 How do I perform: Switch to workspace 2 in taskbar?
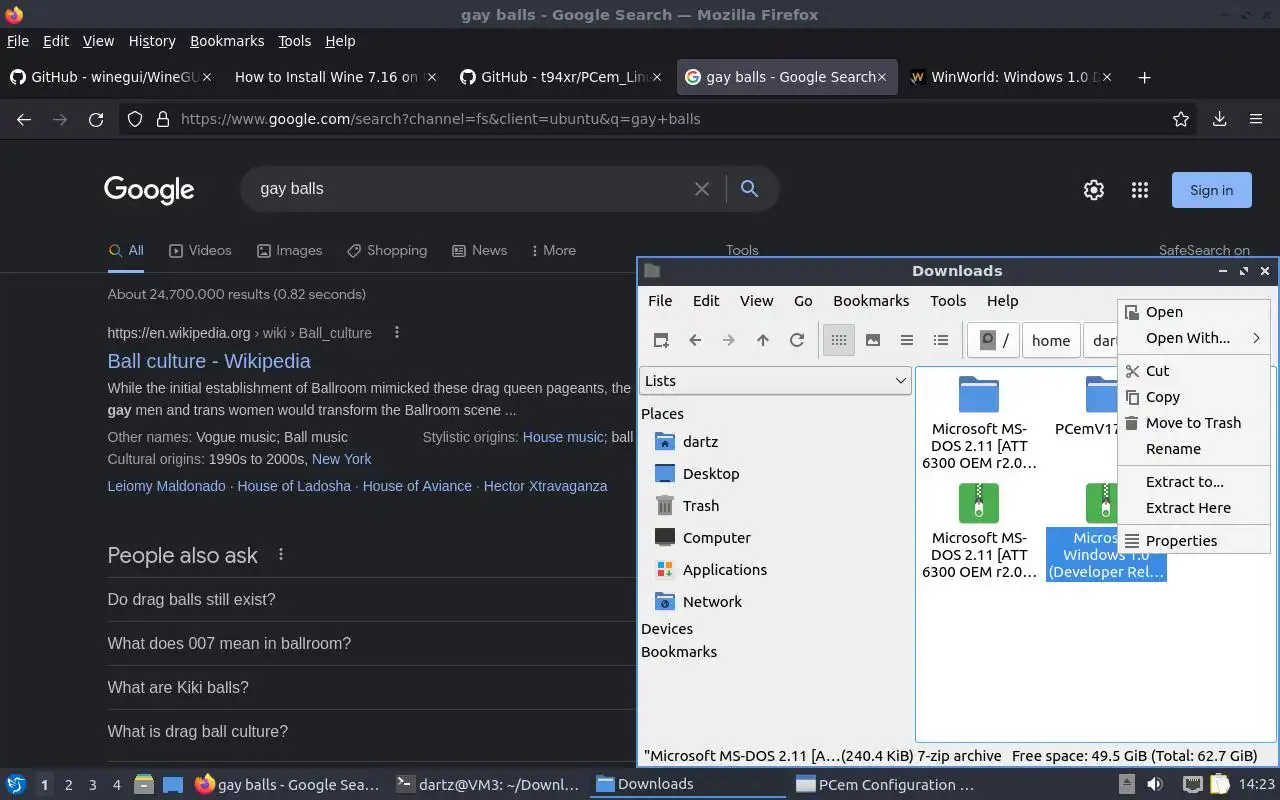click(68, 785)
